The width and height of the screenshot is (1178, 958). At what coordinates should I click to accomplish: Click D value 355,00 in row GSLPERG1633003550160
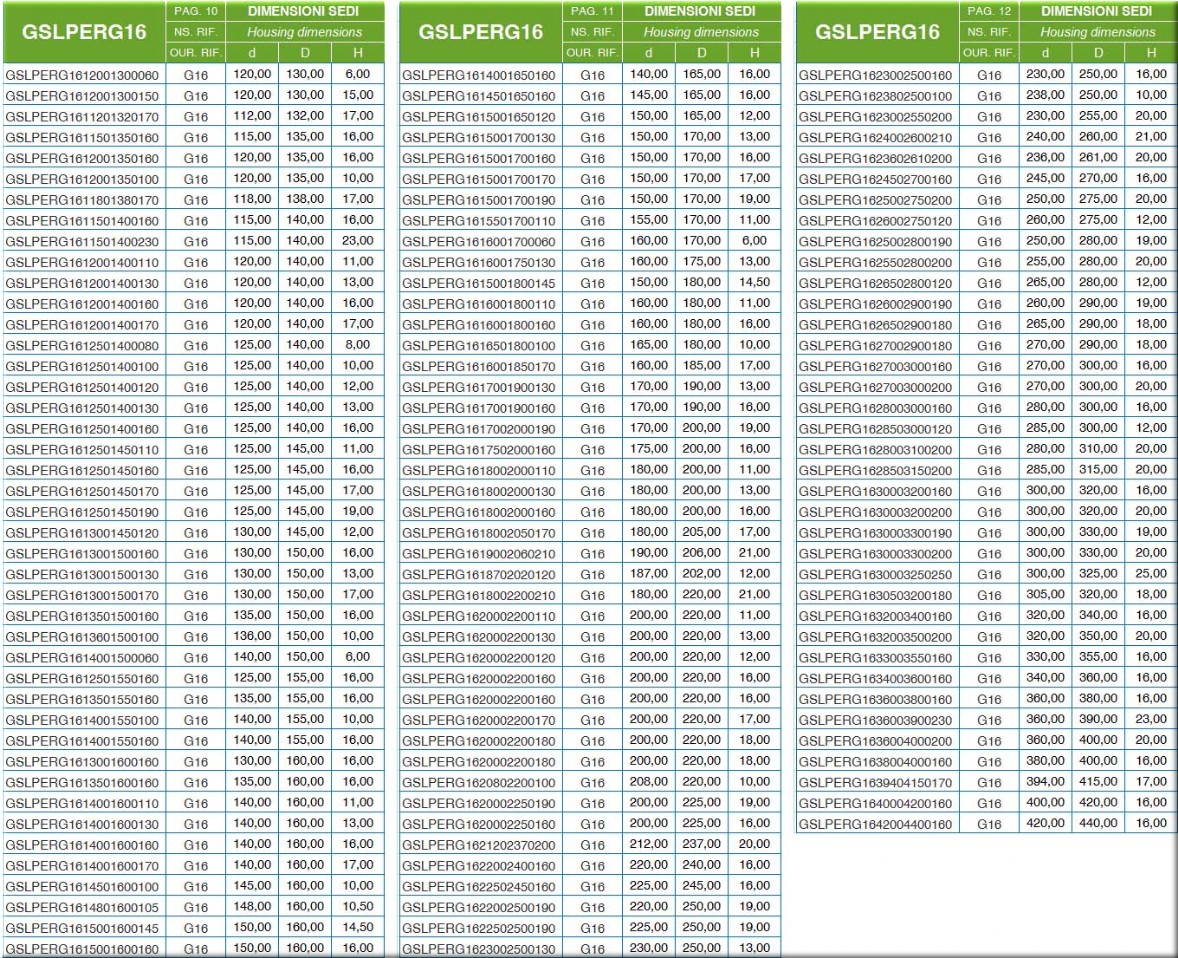tap(1098, 657)
